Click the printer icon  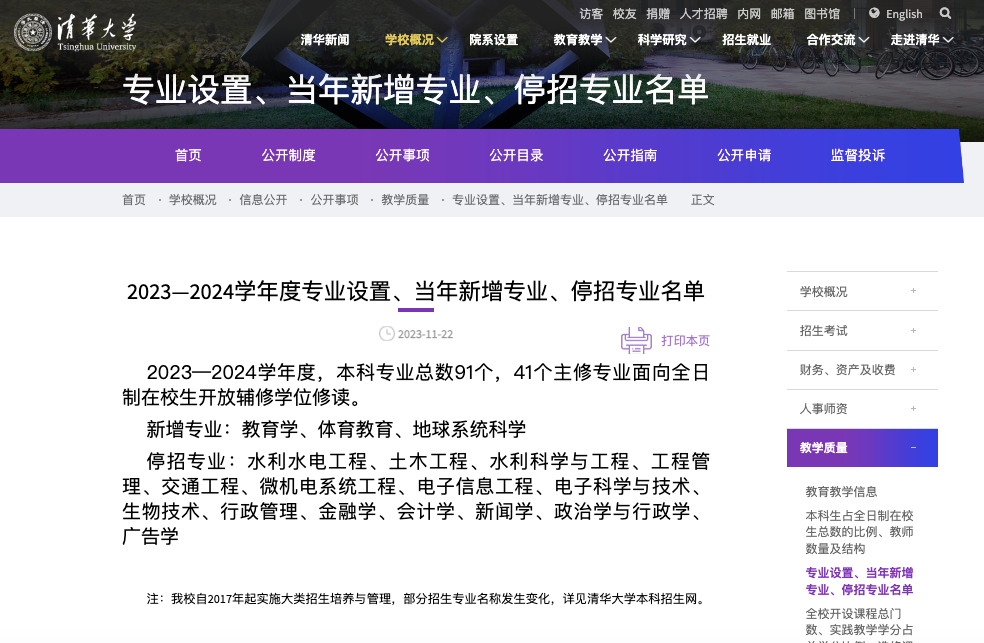click(636, 340)
